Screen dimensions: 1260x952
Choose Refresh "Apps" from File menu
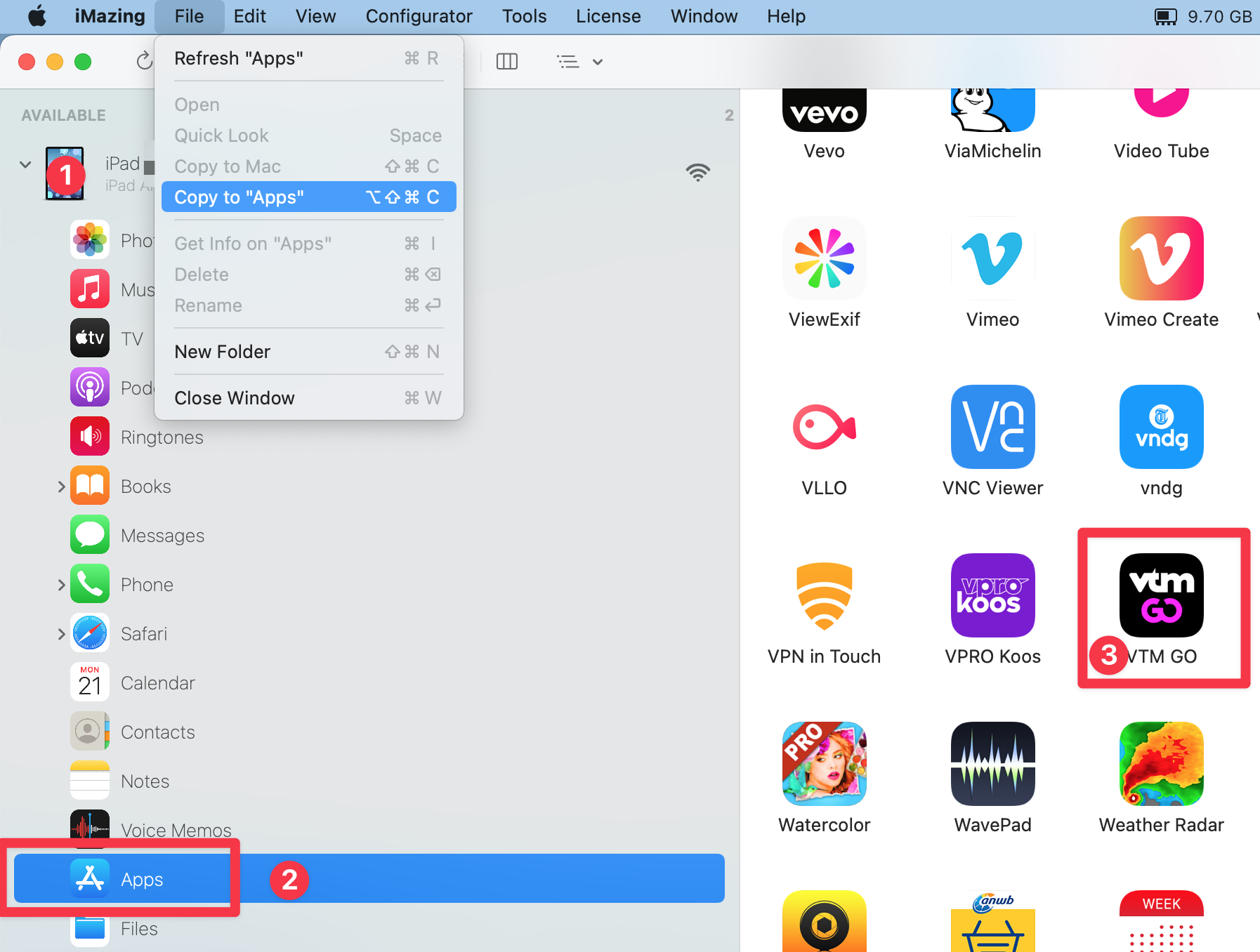pyautogui.click(x=308, y=58)
